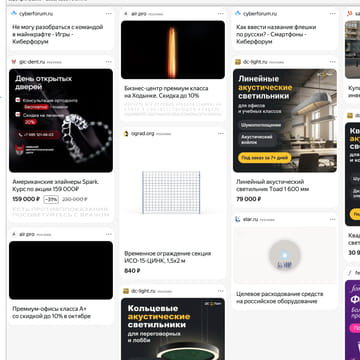Click the '159 000 ₽' price below the Spark title

click(26, 199)
